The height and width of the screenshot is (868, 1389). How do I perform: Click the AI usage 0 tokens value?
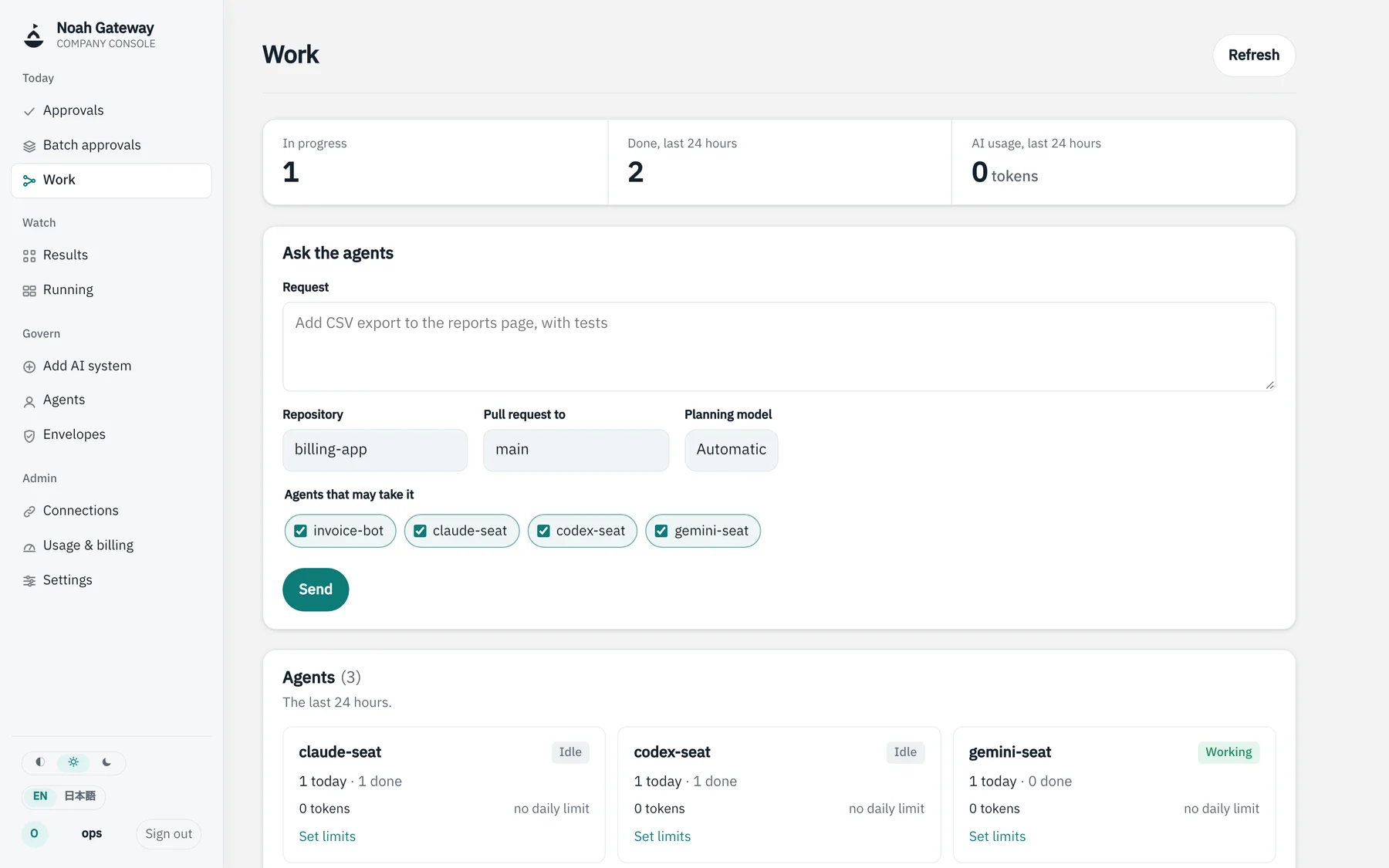1005,172
